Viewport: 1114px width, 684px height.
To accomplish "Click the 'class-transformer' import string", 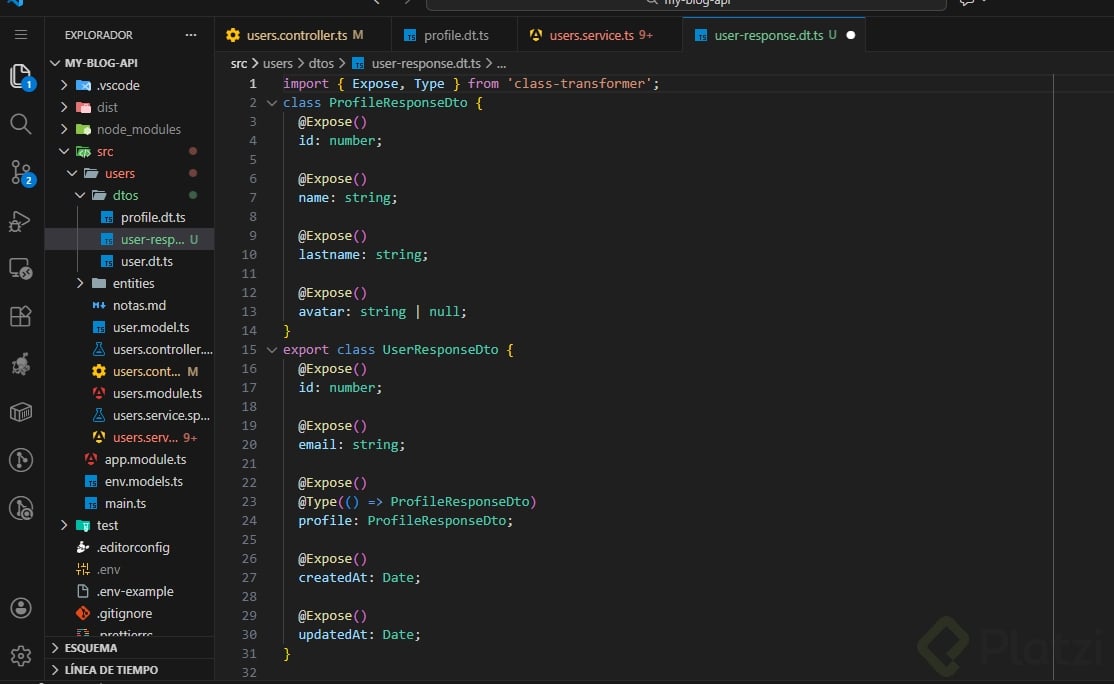I will click(579, 84).
